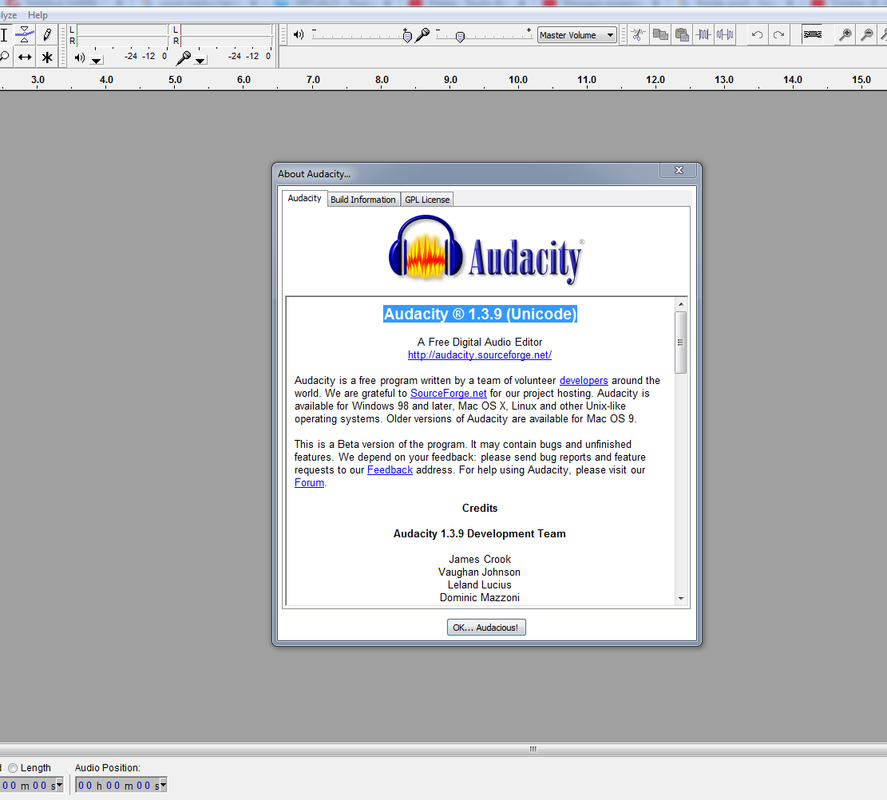Click the 12.0 mark on timeline ruler
The width and height of the screenshot is (887, 800).
click(x=655, y=80)
